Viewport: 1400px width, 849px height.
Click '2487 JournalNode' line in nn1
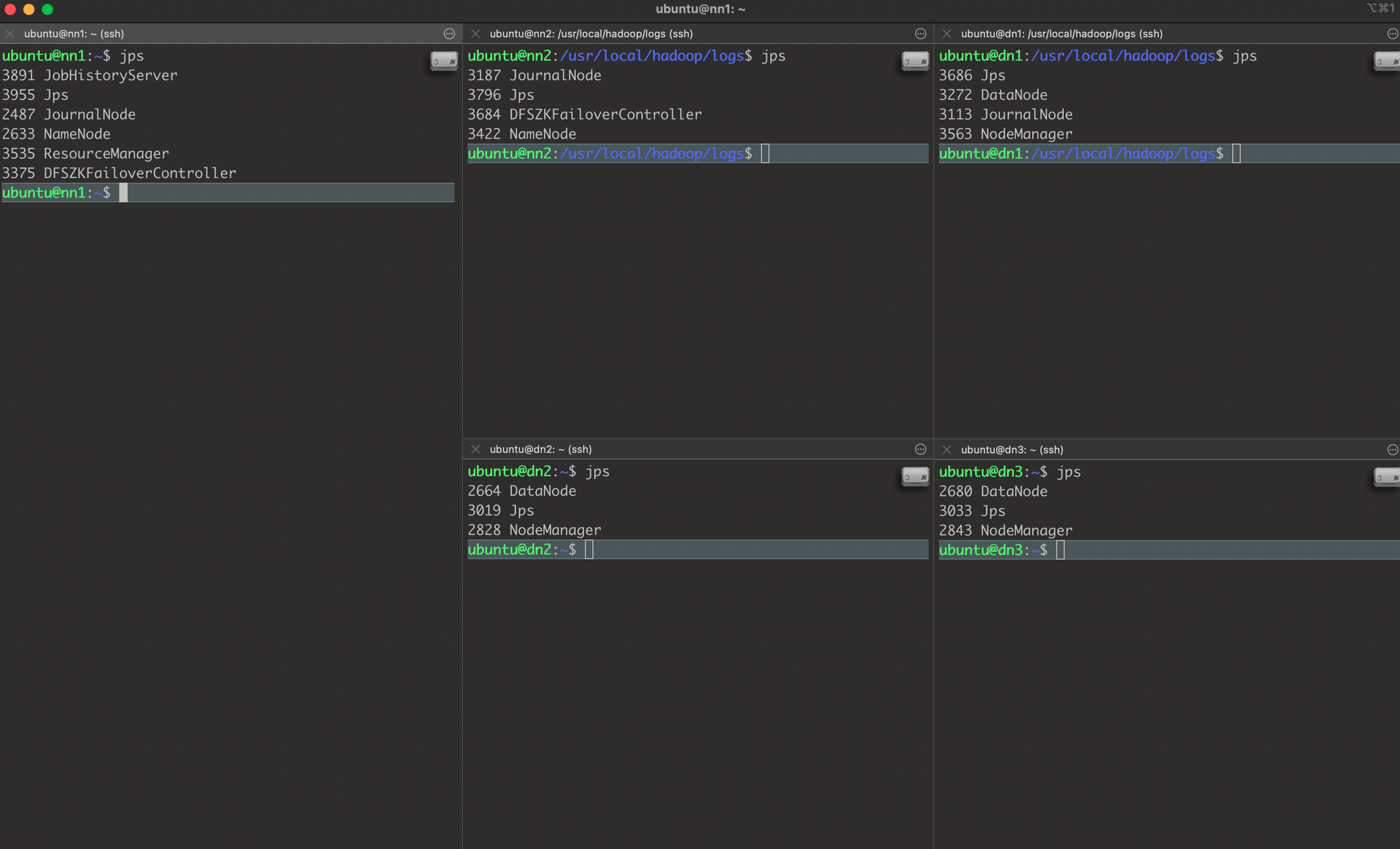pyautogui.click(x=69, y=115)
